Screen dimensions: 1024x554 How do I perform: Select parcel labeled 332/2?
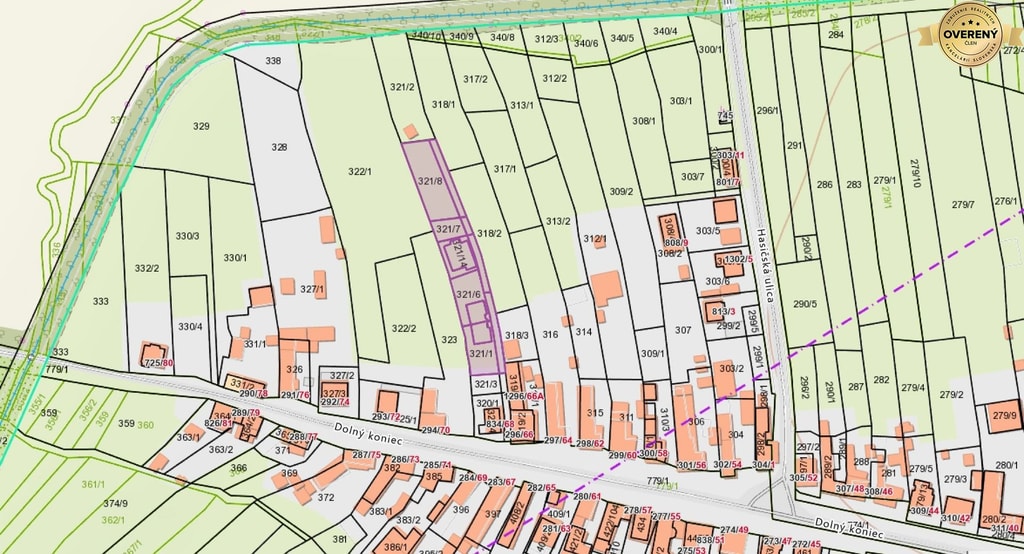[x=147, y=267]
